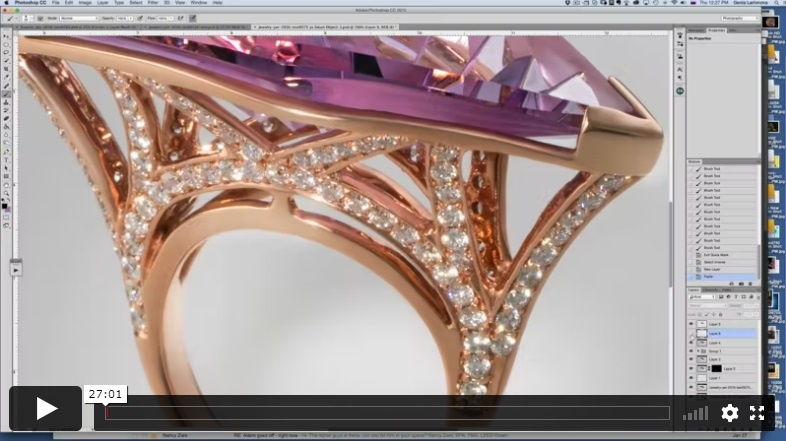The width and height of the screenshot is (786, 441).
Task: Enable the airbrush icon next to Flow
Action: point(180,19)
